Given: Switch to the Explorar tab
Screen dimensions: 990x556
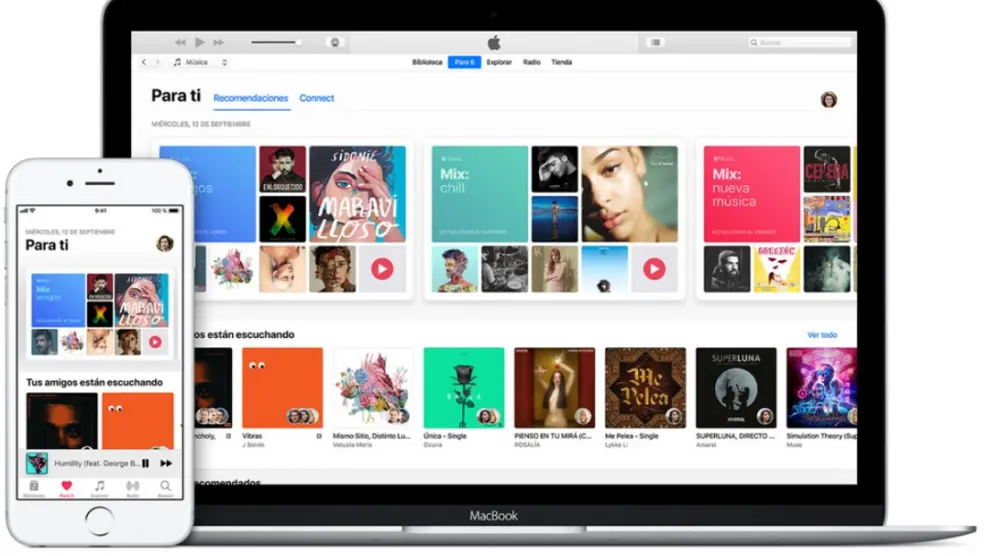Looking at the screenshot, I should [x=499, y=62].
